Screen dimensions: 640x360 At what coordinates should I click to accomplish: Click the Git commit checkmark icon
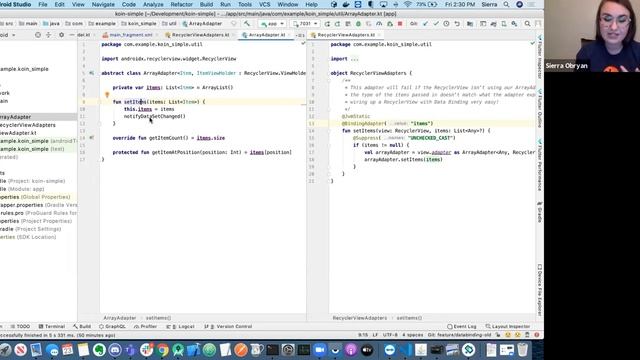click(436, 24)
